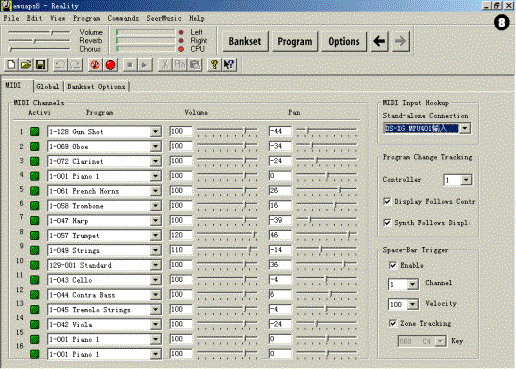Click the Cut scissors icon

[x=165, y=65]
